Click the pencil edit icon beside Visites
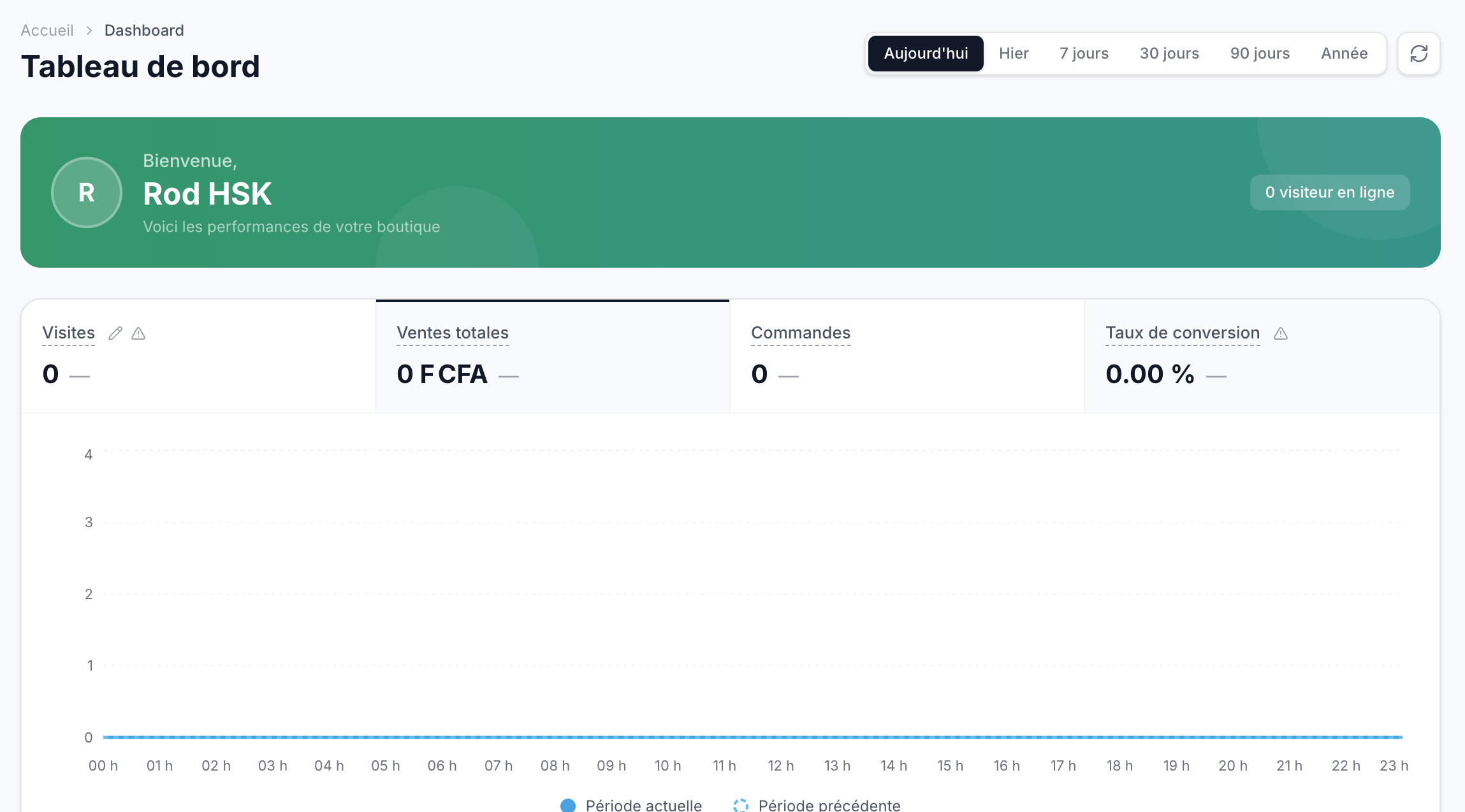This screenshot has width=1465, height=812. pos(115,333)
